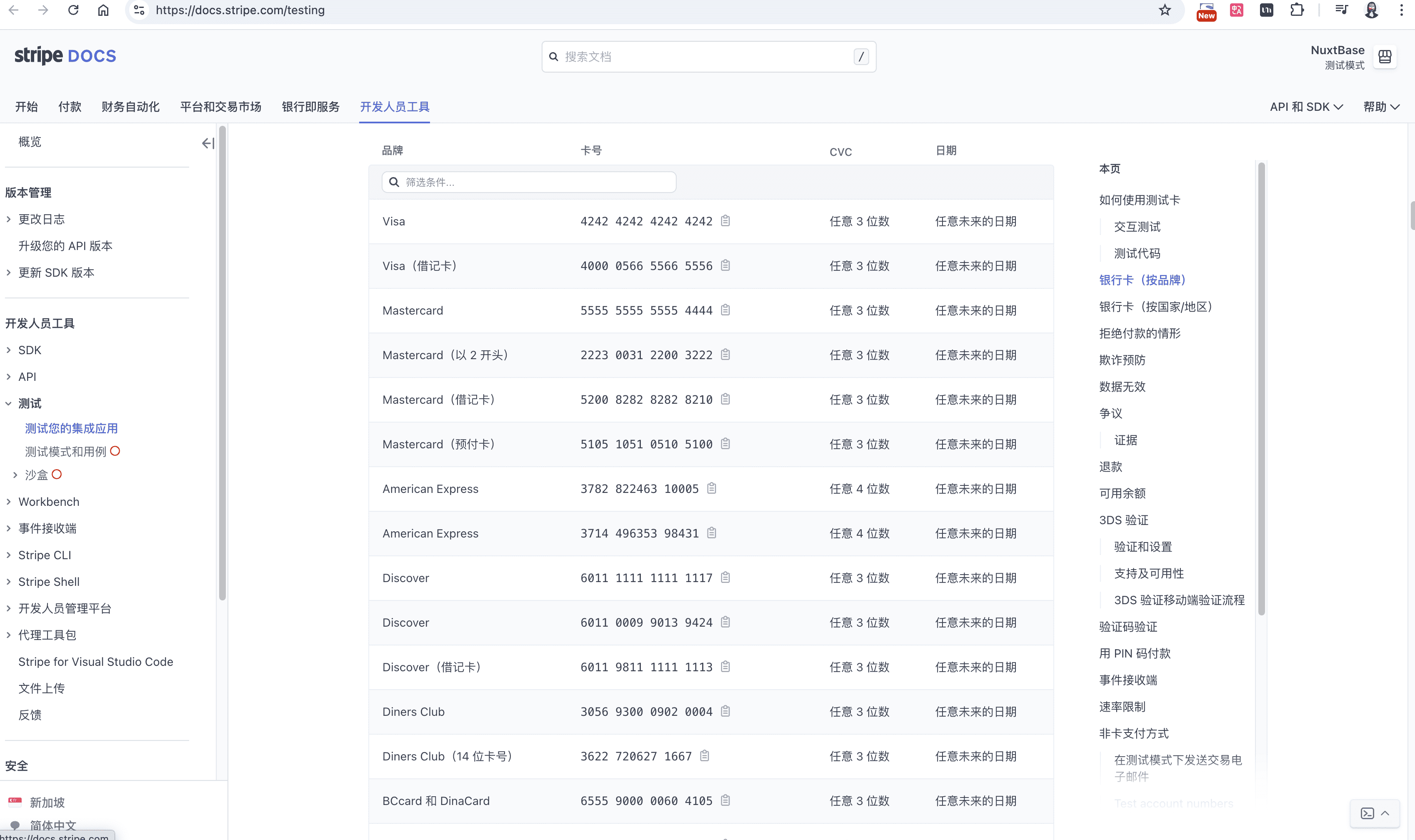Select the 开发人员工具 nav tab
The height and width of the screenshot is (840, 1415).
point(395,107)
